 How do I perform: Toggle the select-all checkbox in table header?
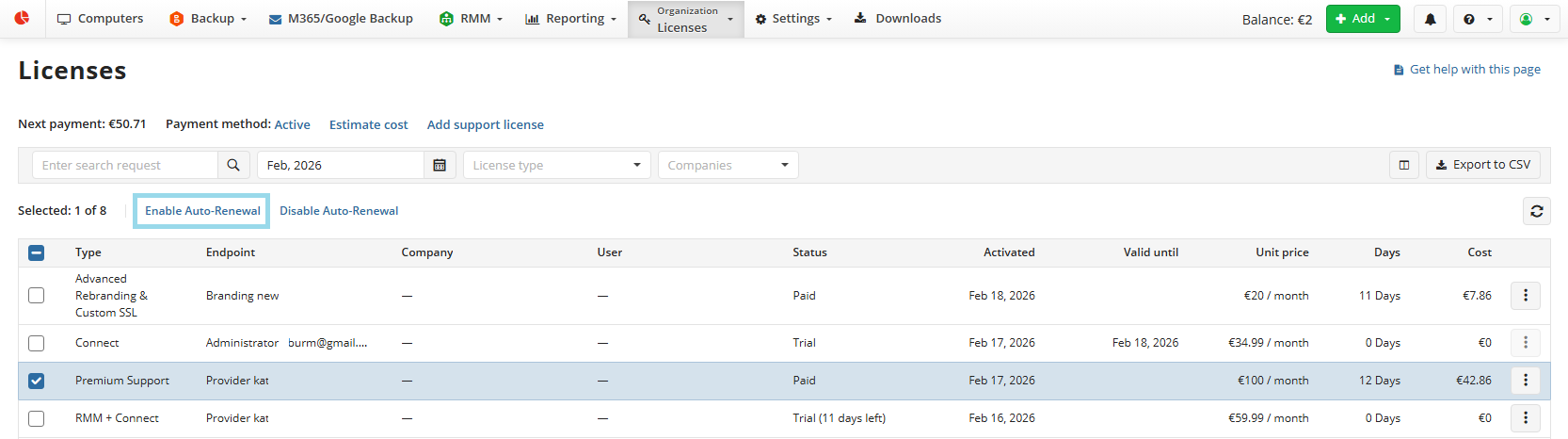[37, 252]
